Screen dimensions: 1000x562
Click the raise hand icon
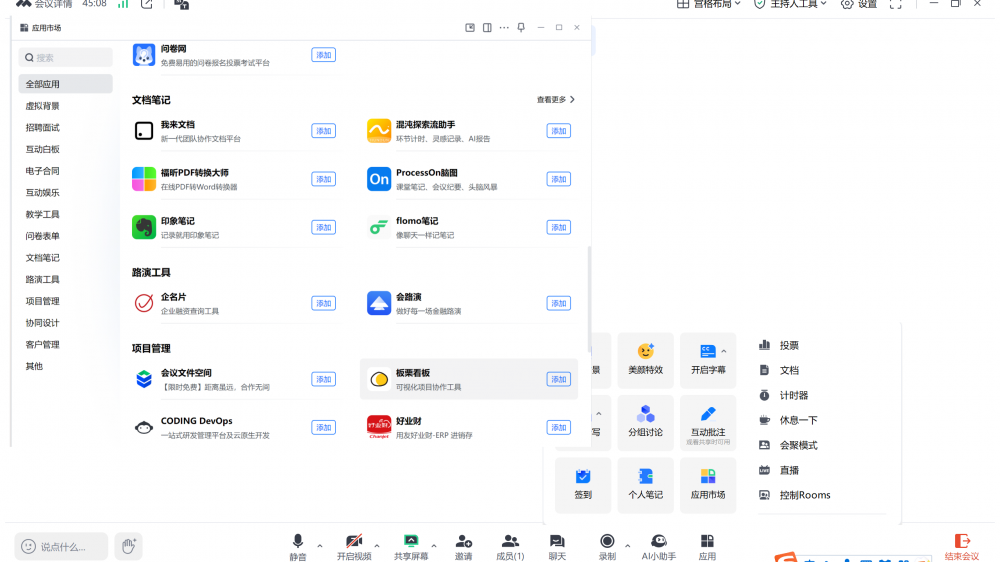pos(129,546)
